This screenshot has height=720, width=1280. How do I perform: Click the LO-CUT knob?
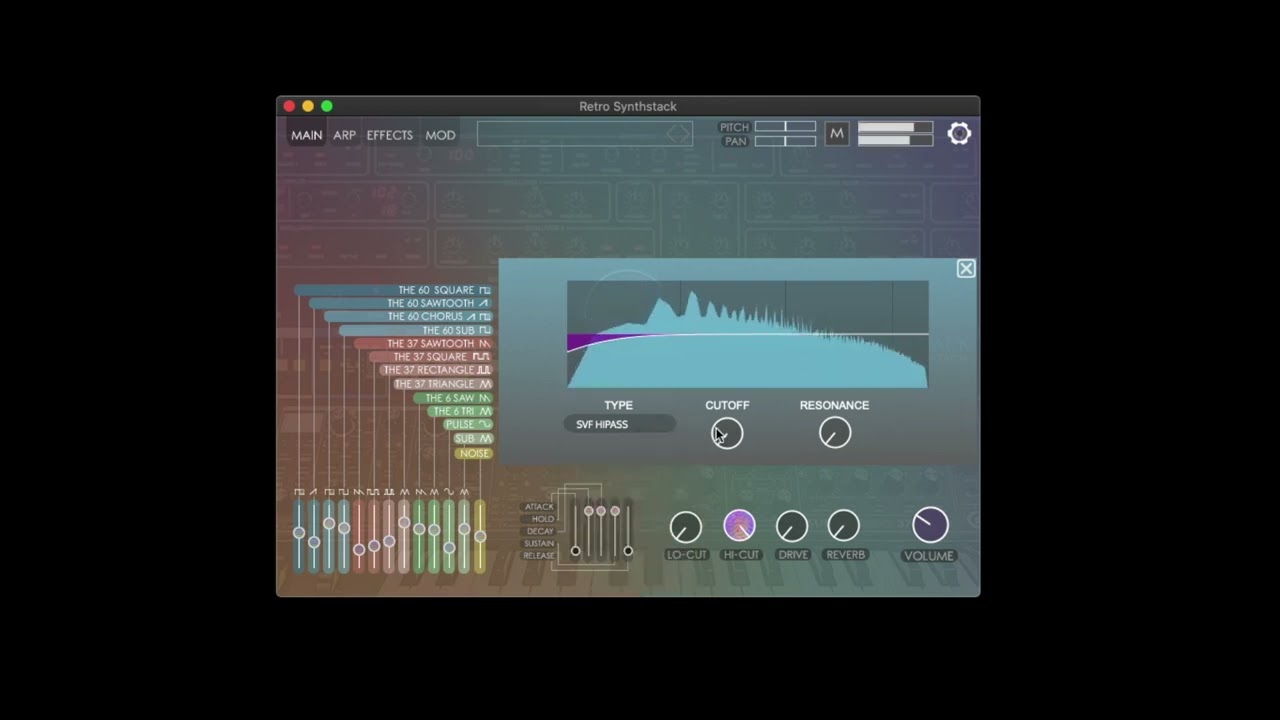[685, 526]
